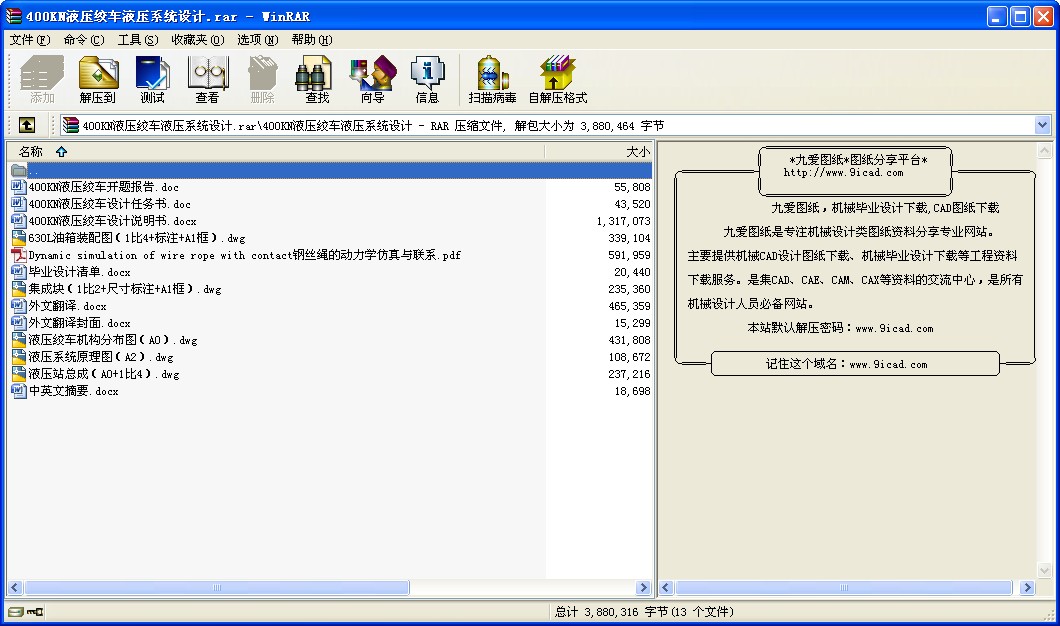Open the View (查看) file tool

click(x=207, y=80)
